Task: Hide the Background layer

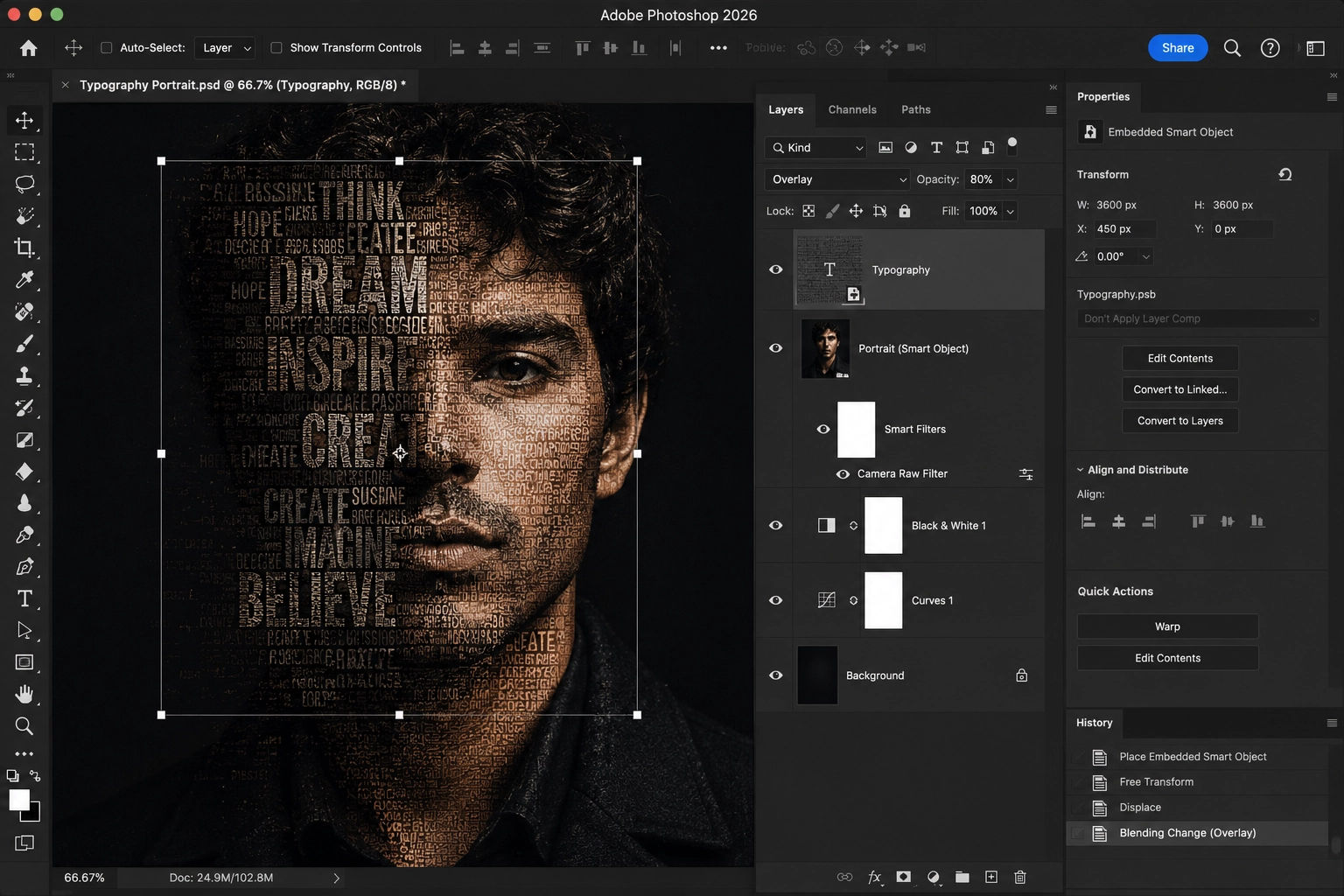Action: pos(776,675)
